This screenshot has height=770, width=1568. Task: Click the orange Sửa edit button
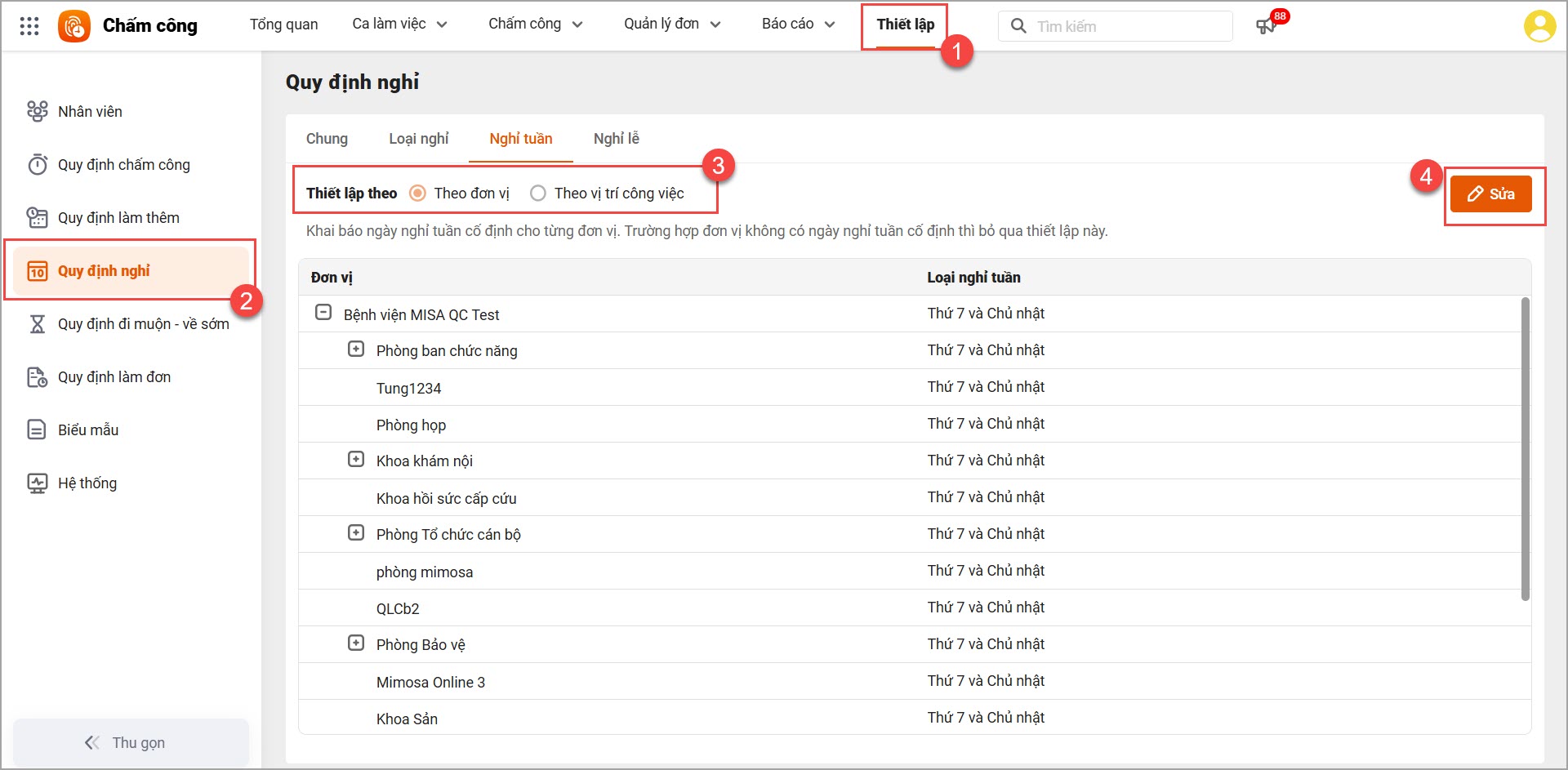[x=1490, y=194]
